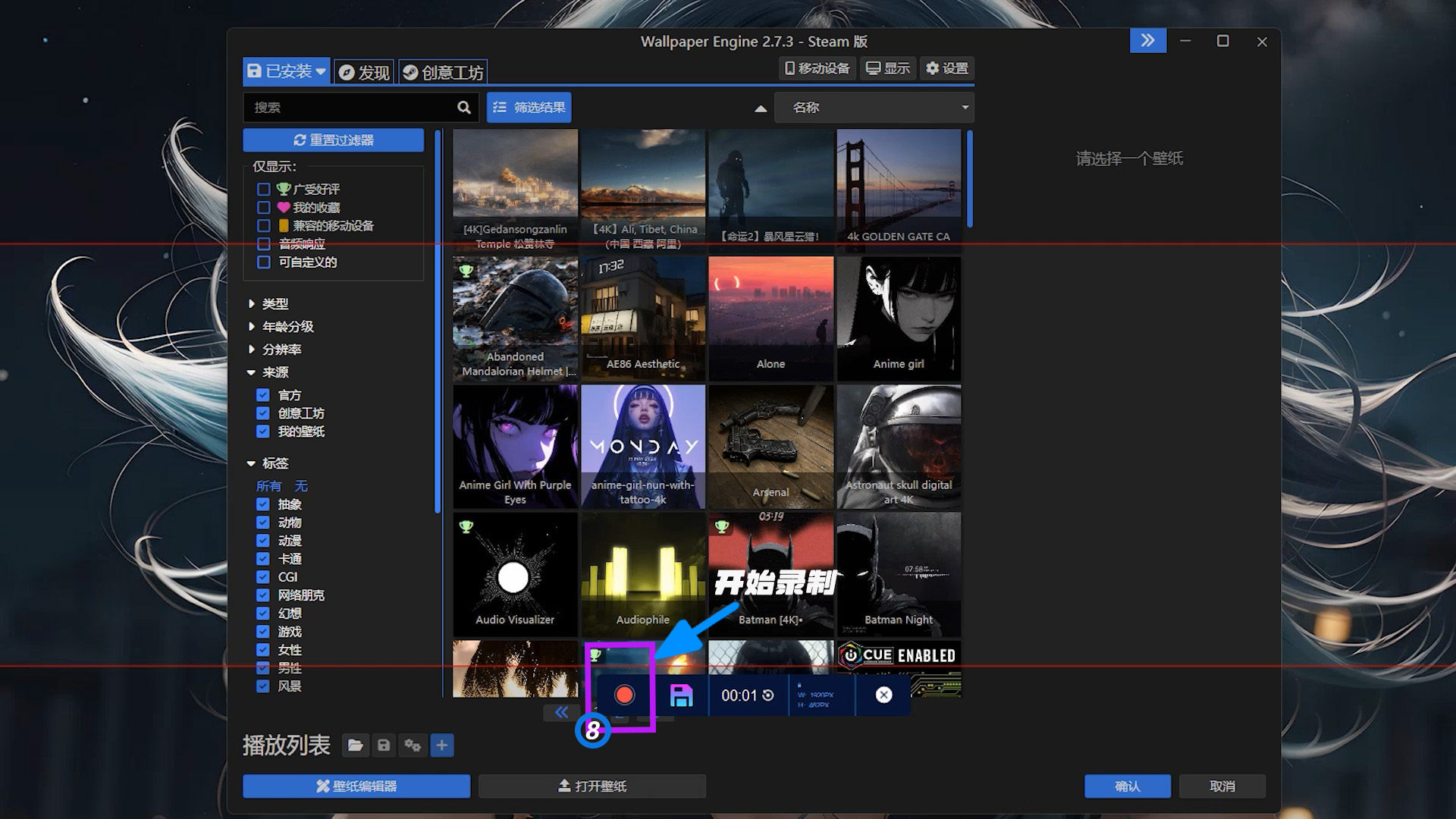Select the Alone wallpaper

pos(770,318)
